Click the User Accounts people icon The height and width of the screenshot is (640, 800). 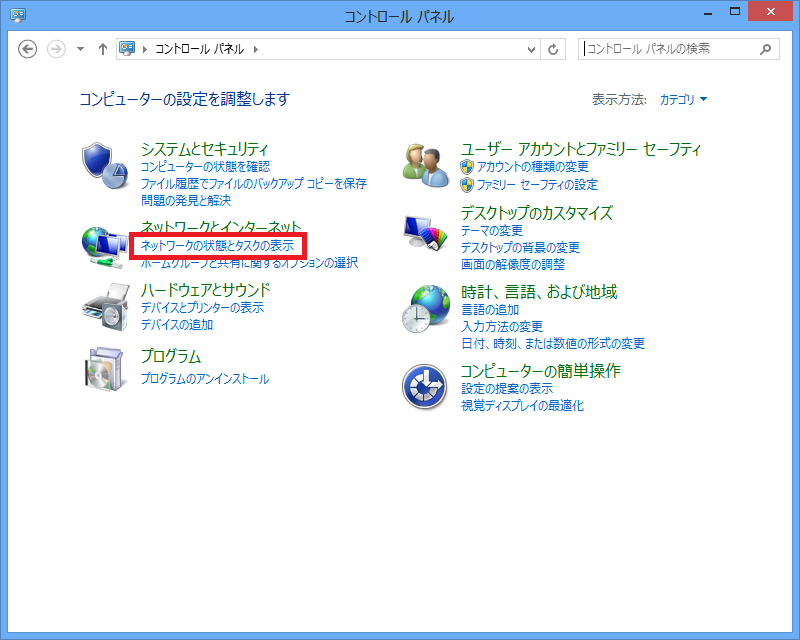427,164
